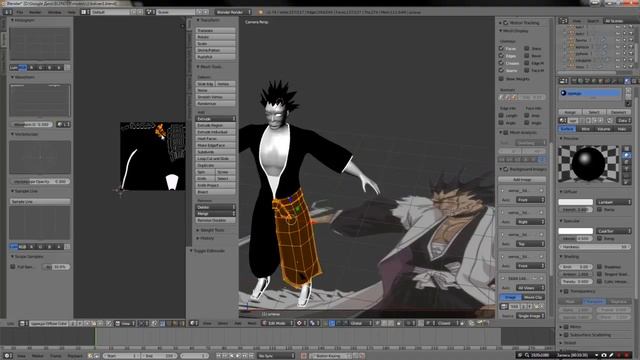Enable the Mesh Analysis checkbox
Image resolution: width=640 pixels, height=360 pixels.
[506, 133]
